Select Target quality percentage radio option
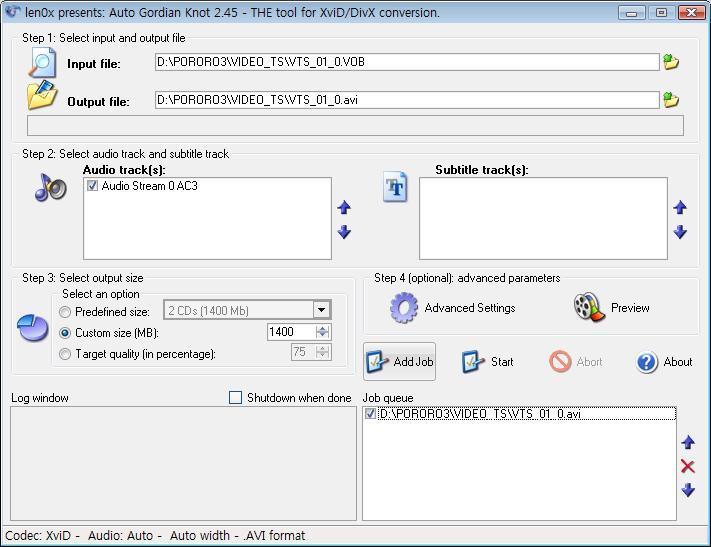The width and height of the screenshot is (711, 547). point(65,354)
